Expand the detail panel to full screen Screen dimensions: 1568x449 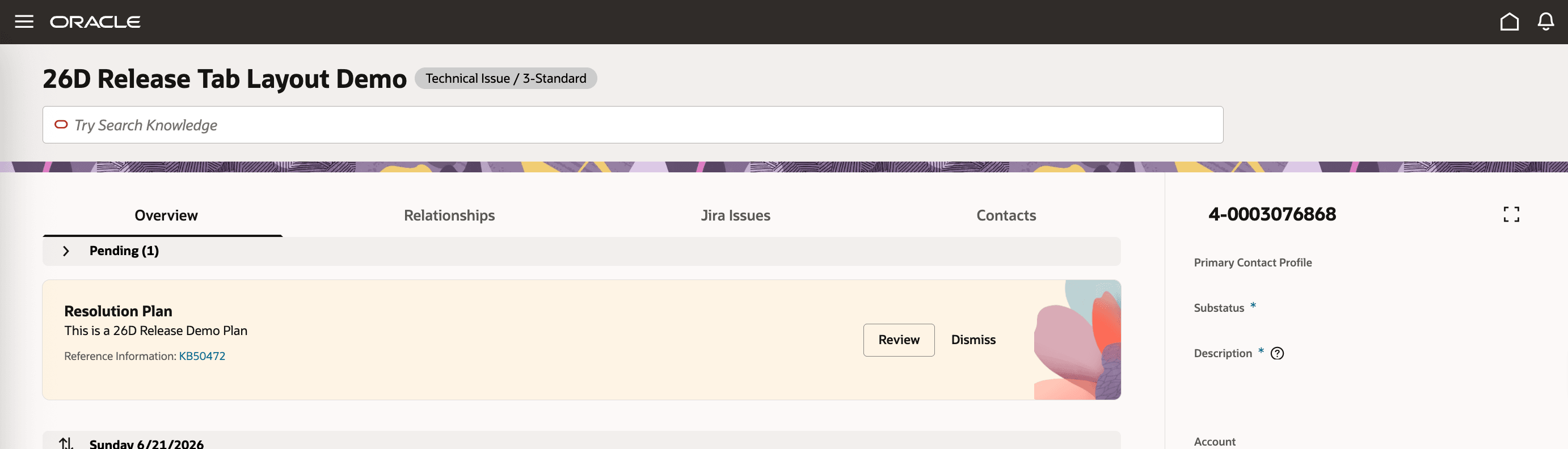coord(1511,214)
